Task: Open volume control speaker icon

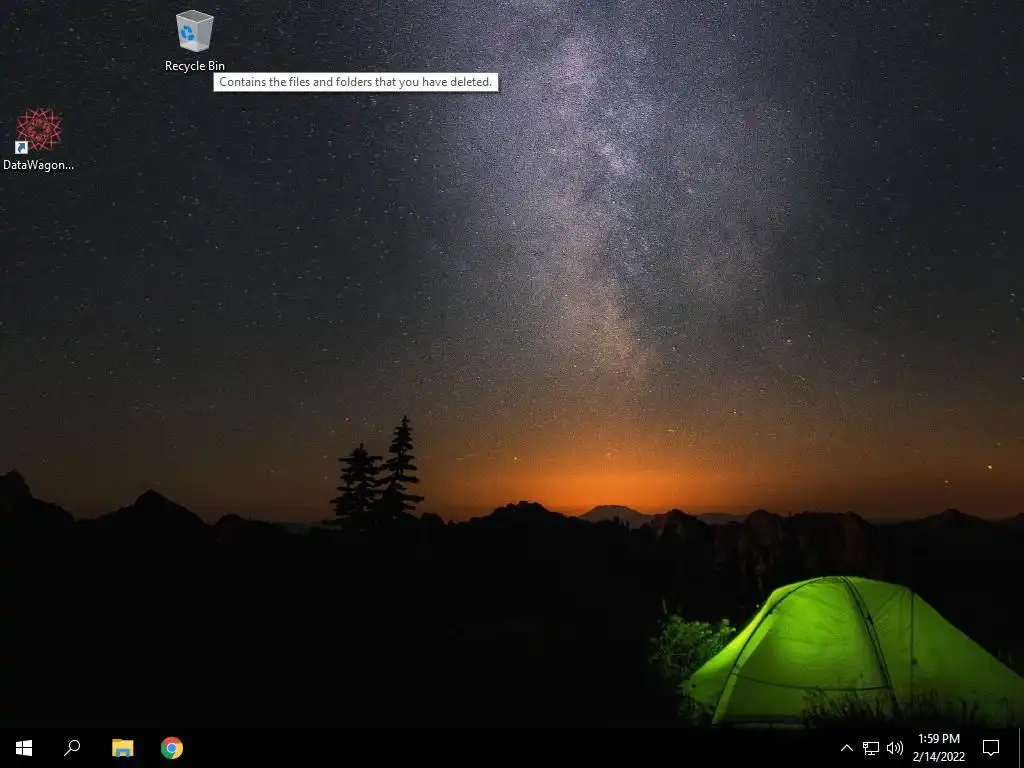Action: [895, 748]
